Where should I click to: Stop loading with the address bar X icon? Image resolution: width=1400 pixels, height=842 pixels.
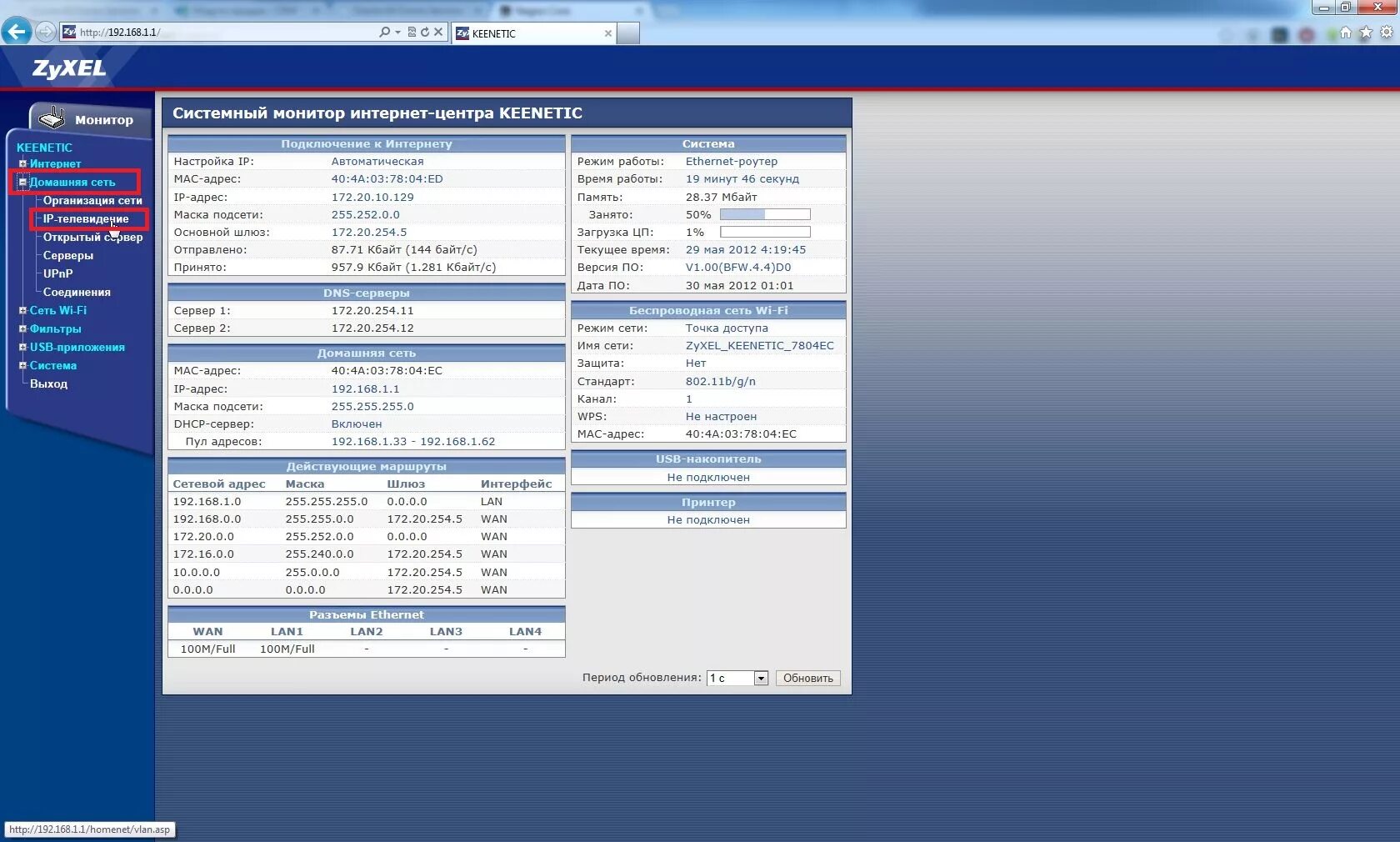[x=438, y=33]
